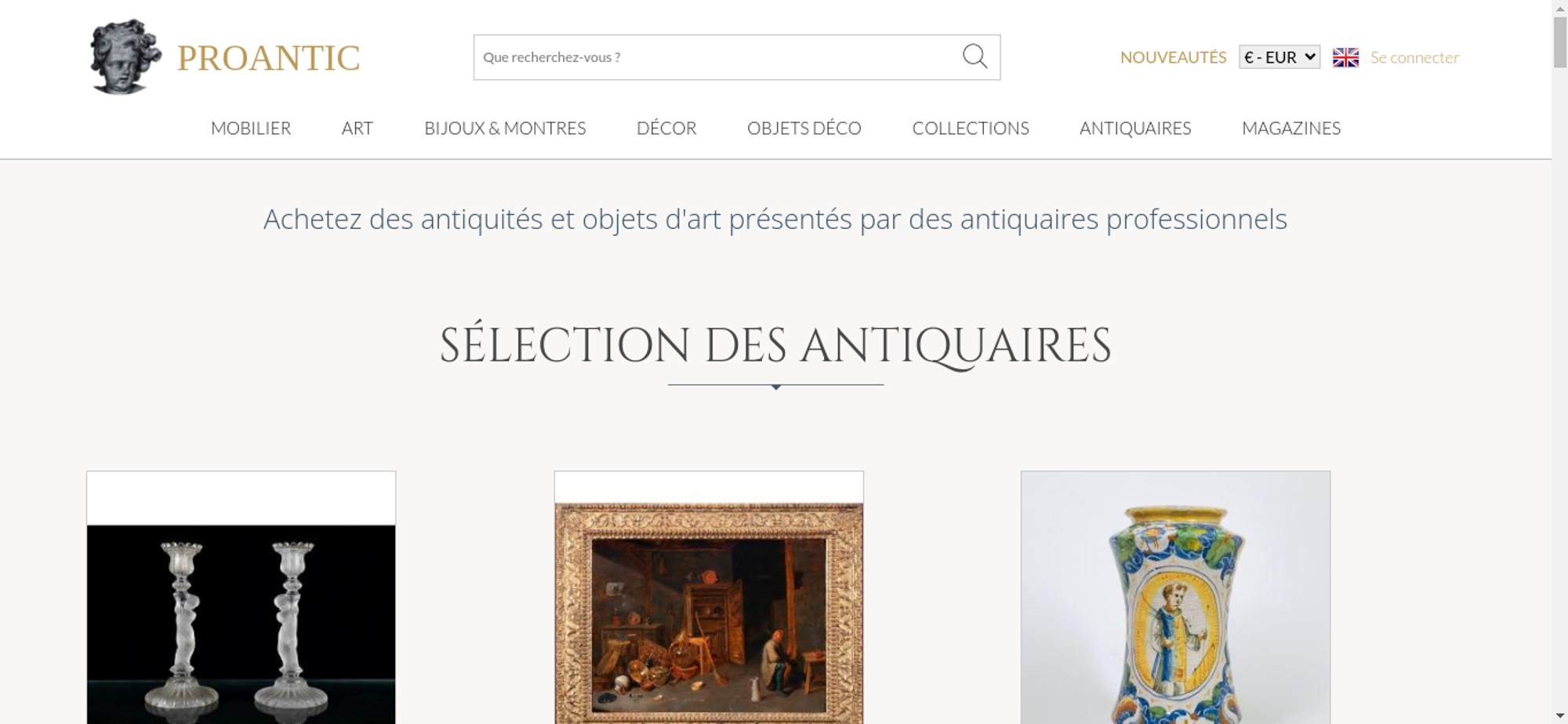Open the € - EUR currency dropdown
This screenshot has height=724, width=1568.
pyautogui.click(x=1279, y=57)
